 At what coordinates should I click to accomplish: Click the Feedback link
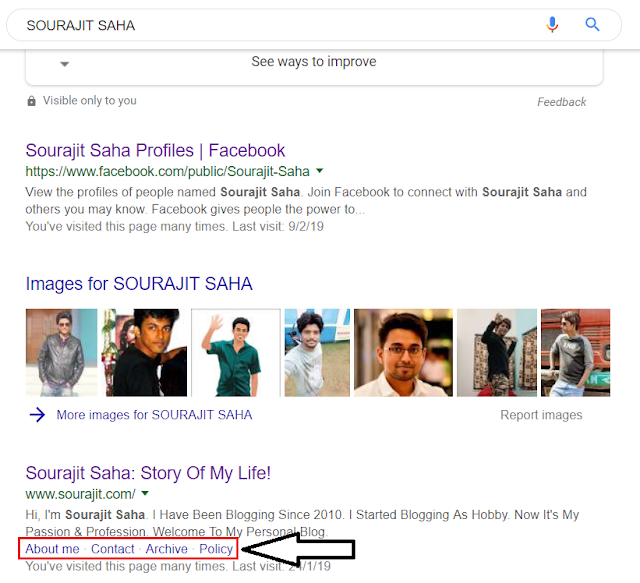click(562, 102)
